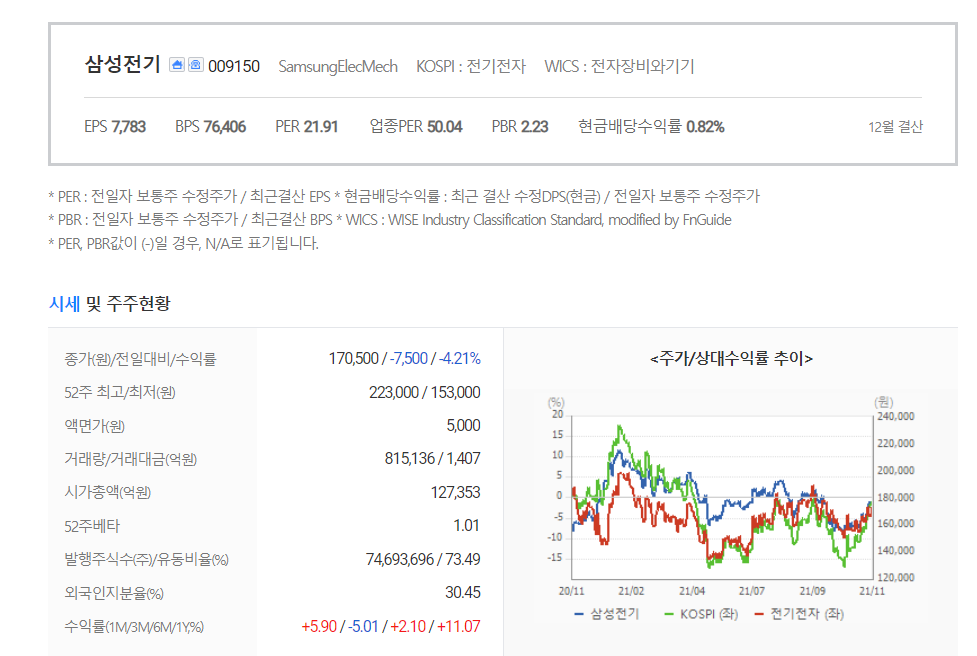
Task: Select the 삼성전기 company name heading
Action: tap(122, 64)
